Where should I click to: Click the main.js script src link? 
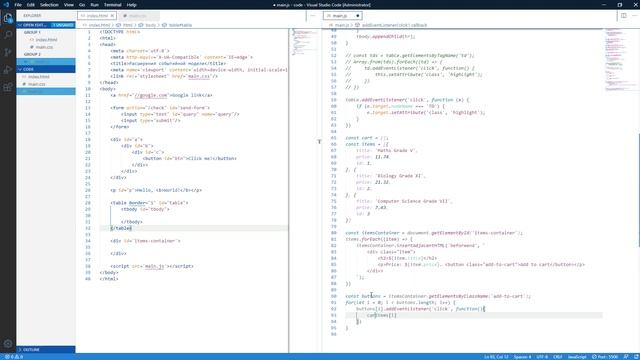pyautogui.click(x=155, y=266)
